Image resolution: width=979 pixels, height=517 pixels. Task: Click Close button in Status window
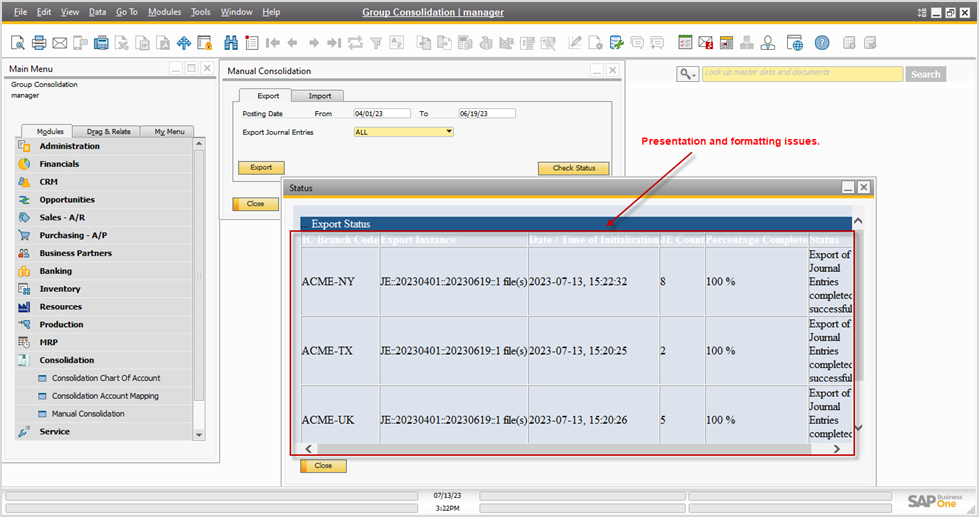click(323, 466)
